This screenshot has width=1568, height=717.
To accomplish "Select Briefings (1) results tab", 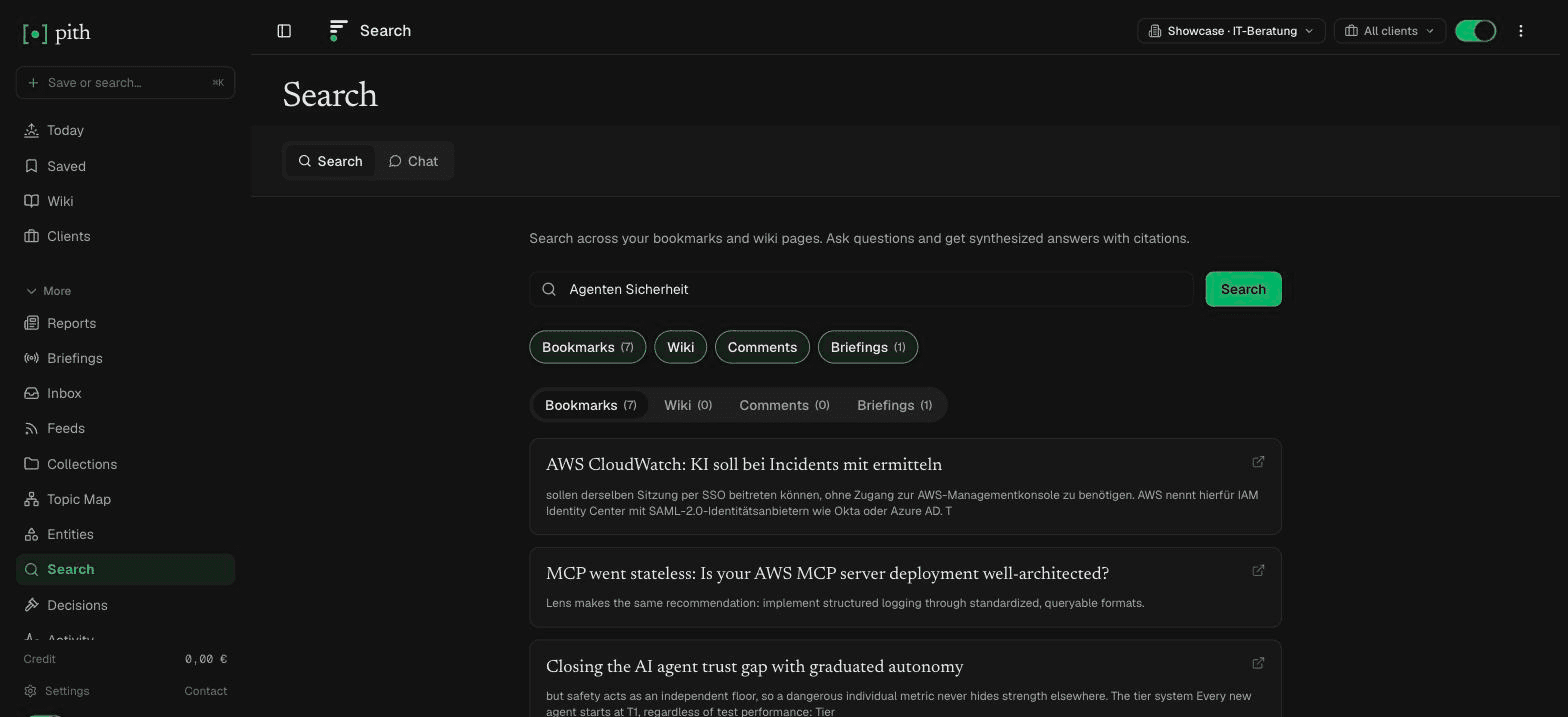I will (894, 405).
